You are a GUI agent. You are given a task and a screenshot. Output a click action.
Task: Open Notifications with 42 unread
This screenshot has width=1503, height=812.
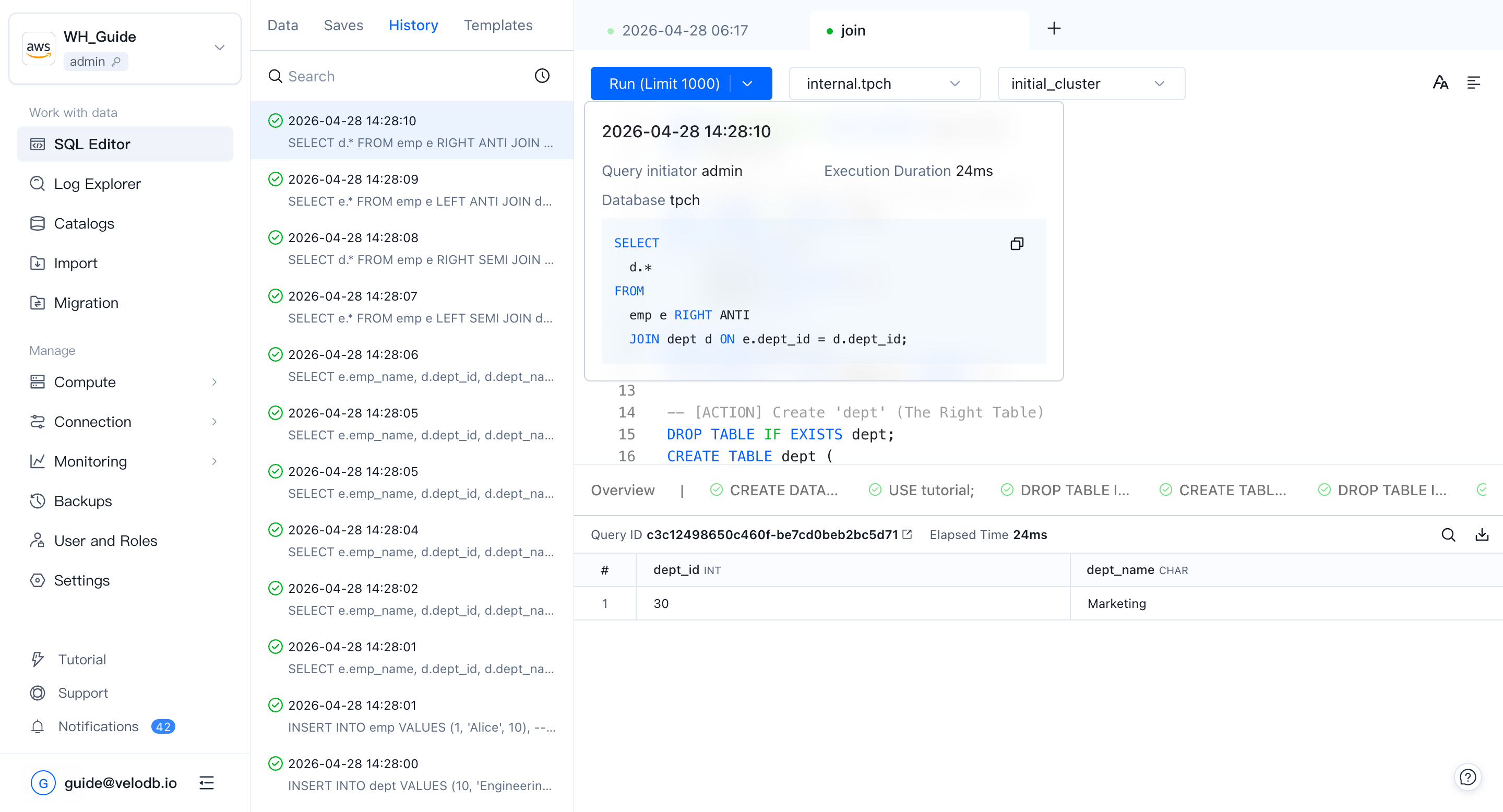(98, 726)
